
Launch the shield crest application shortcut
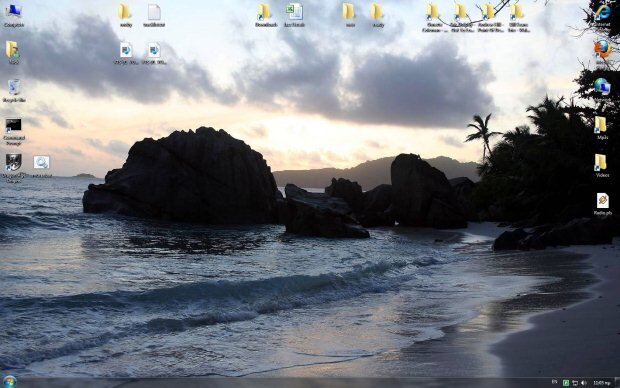coord(13,162)
